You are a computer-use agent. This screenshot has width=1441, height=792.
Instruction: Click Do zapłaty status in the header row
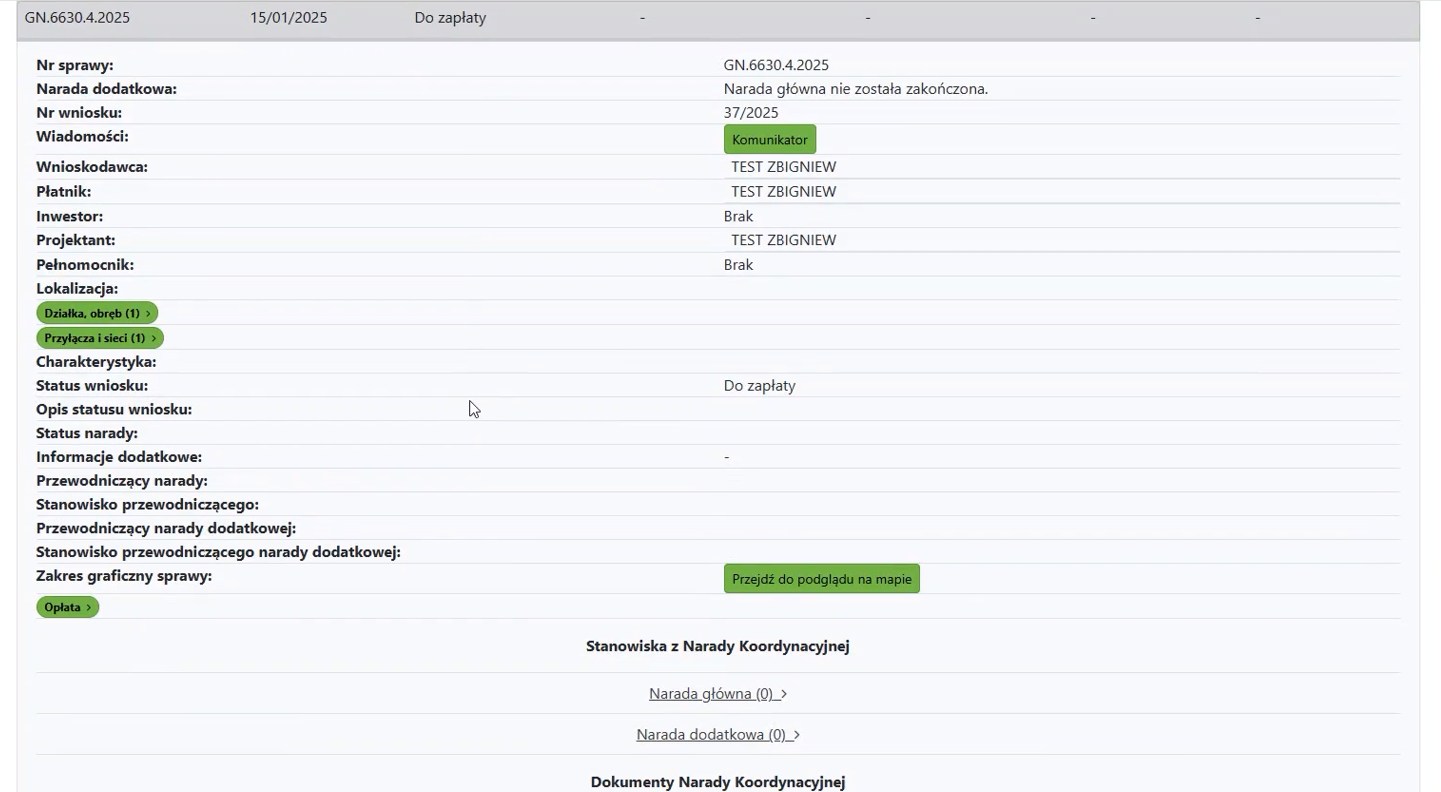450,18
